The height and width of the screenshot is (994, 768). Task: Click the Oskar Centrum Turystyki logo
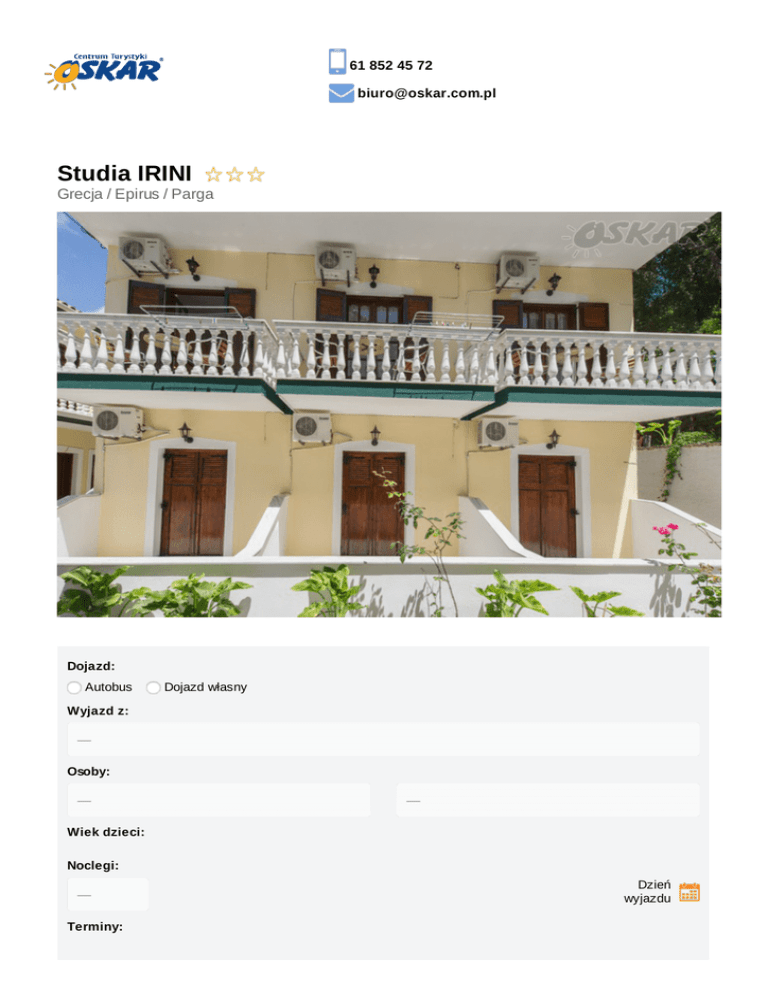[x=103, y=71]
